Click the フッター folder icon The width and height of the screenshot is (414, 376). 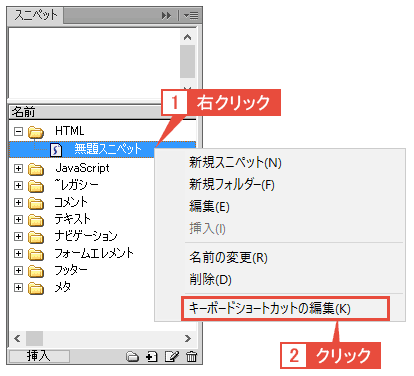point(36,271)
